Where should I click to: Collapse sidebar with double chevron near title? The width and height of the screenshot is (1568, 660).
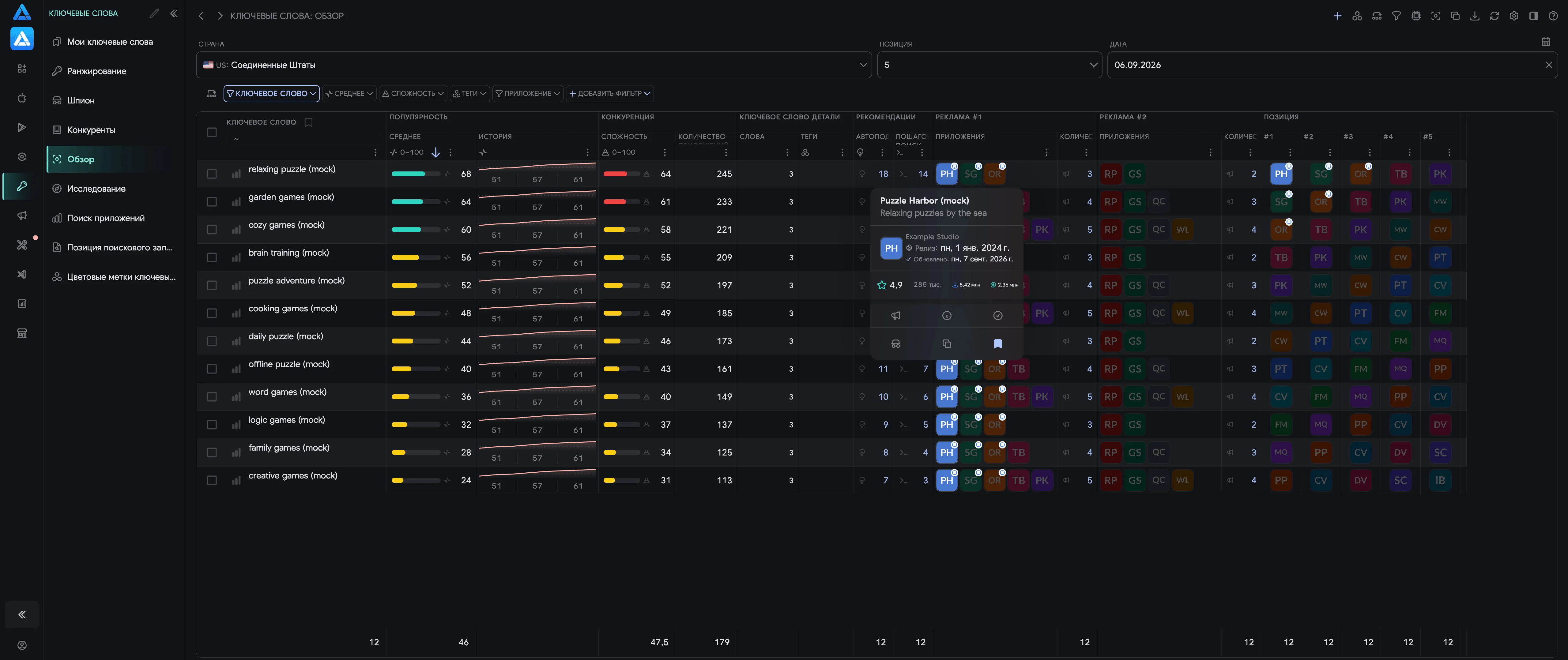click(x=174, y=13)
